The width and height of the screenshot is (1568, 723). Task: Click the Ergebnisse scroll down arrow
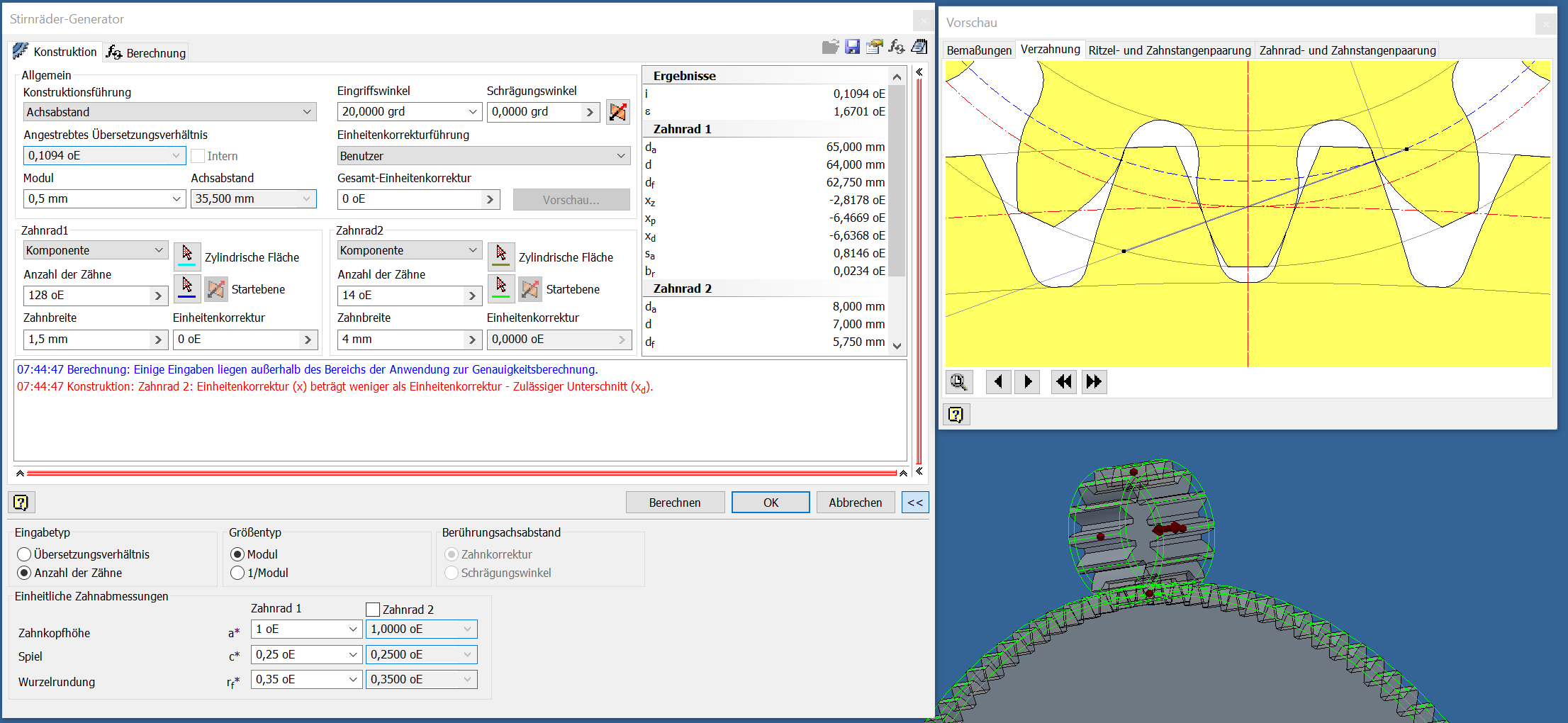click(x=897, y=346)
